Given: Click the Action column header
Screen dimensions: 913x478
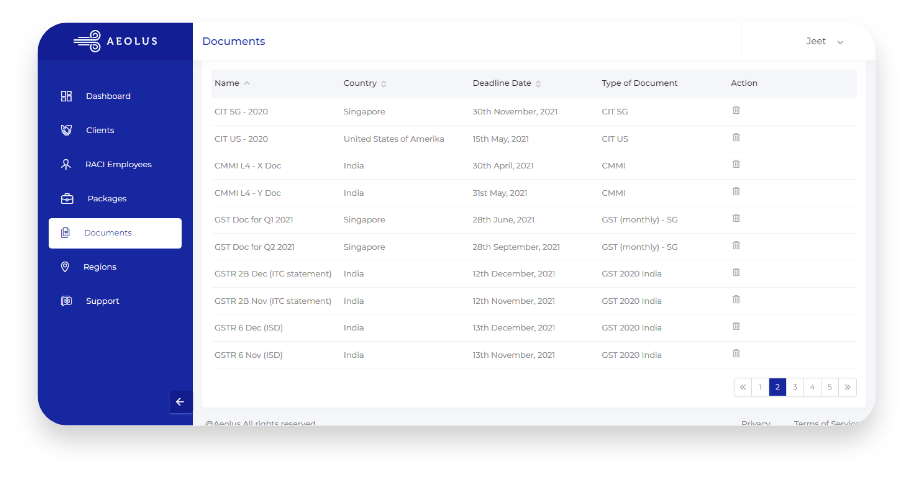Looking at the screenshot, I should (744, 83).
